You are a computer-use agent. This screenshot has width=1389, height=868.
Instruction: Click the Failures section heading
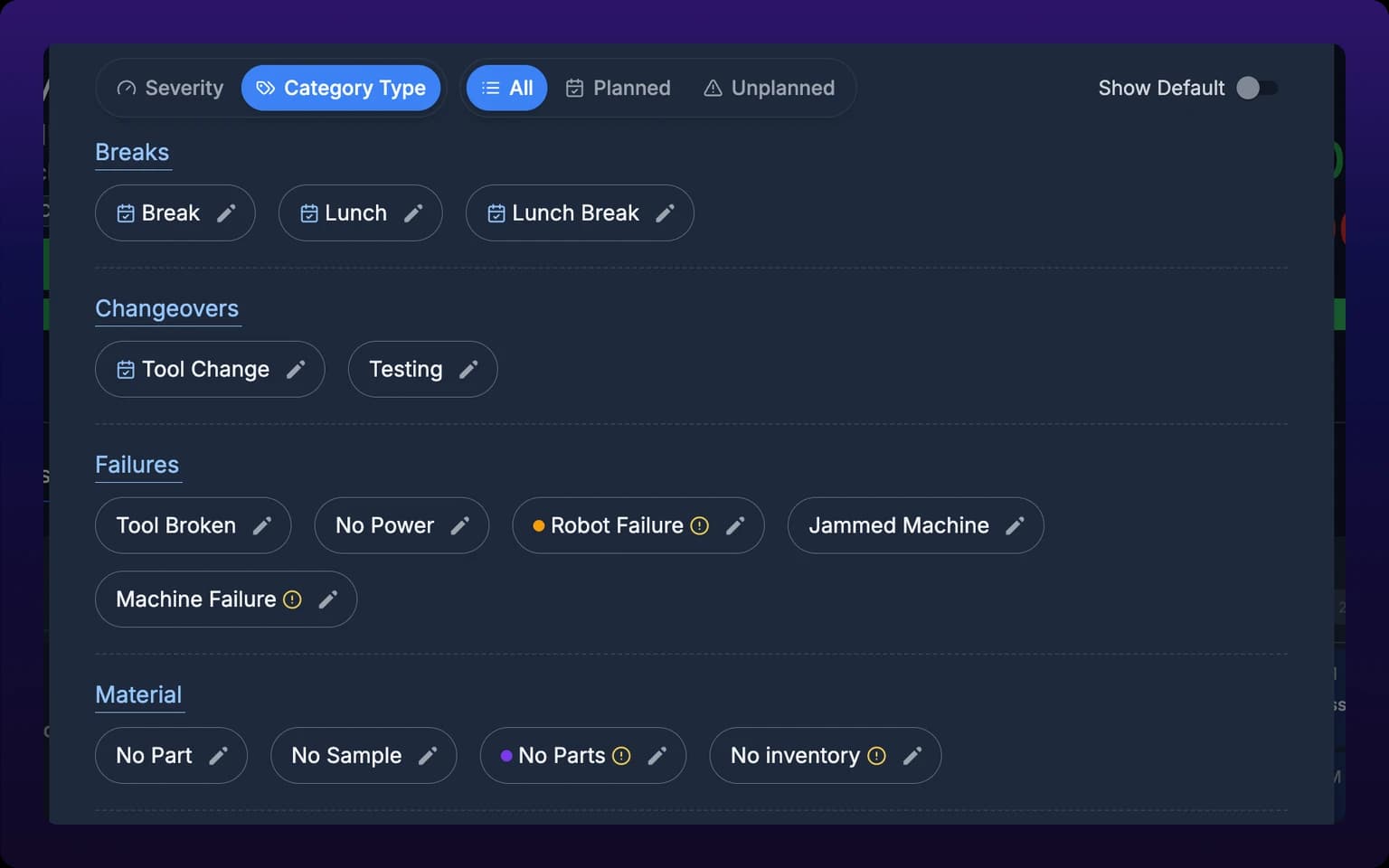137,466
